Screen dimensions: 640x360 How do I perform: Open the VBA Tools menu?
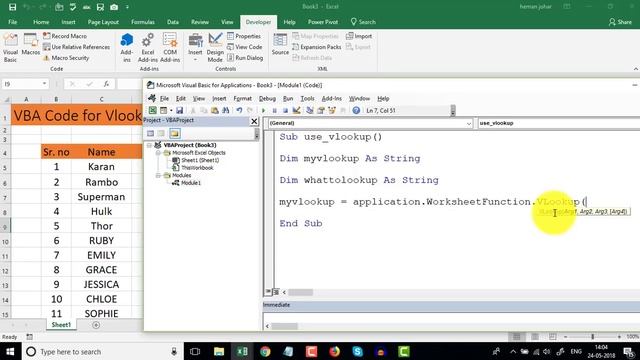tap(307, 98)
